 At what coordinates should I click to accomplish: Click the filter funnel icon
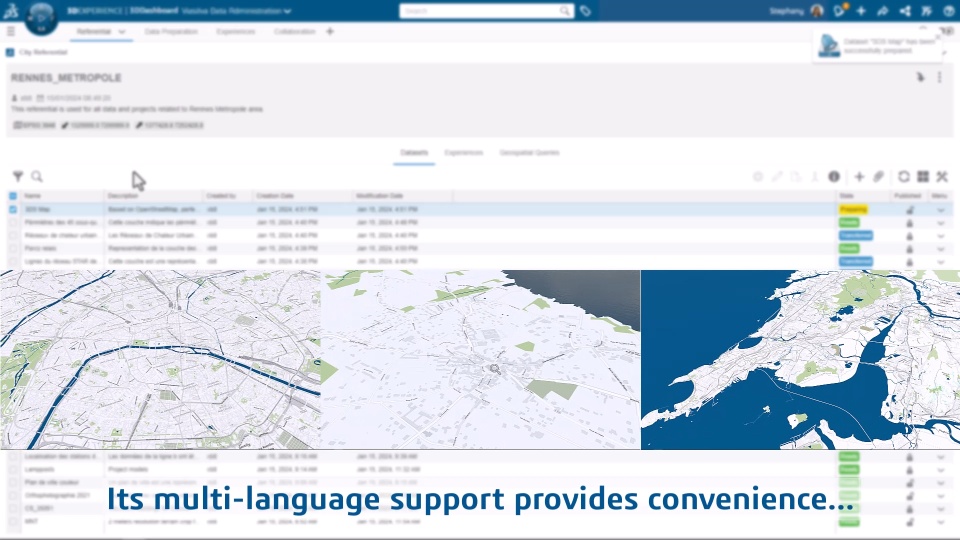(18, 176)
